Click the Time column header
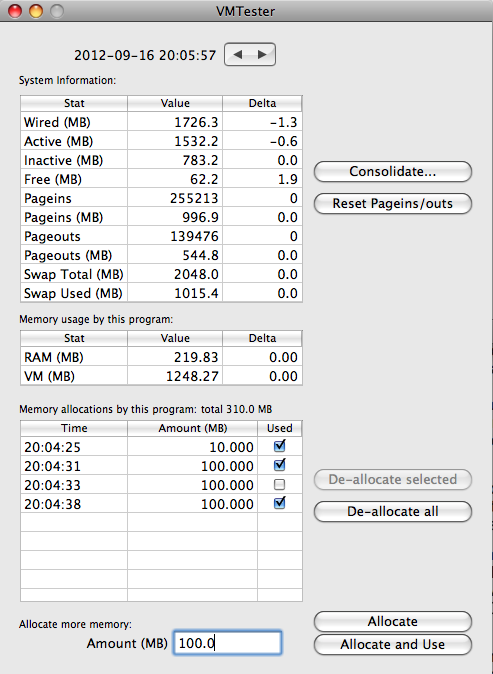The width and height of the screenshot is (493, 674). point(74,428)
